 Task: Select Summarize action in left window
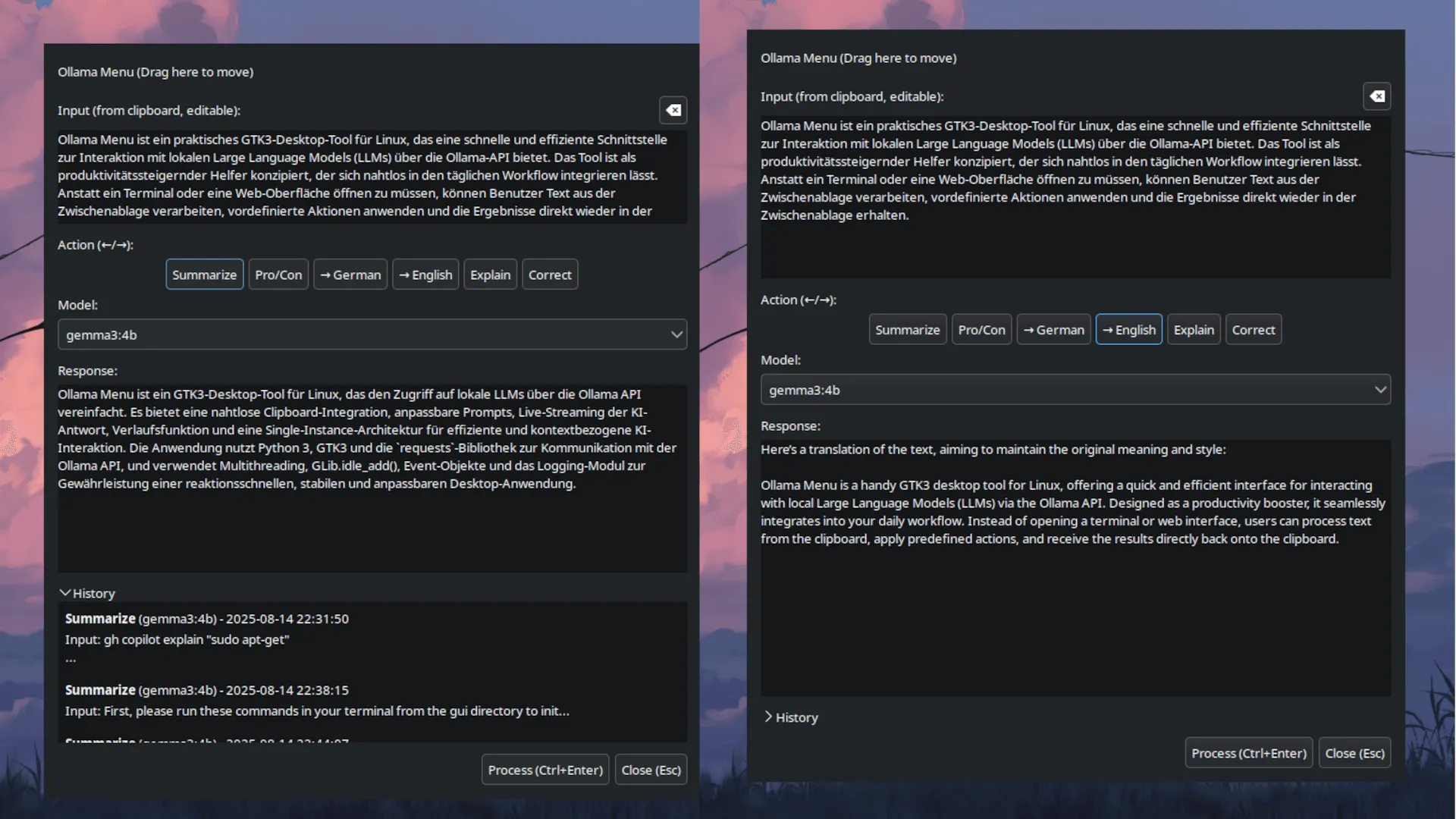point(204,275)
